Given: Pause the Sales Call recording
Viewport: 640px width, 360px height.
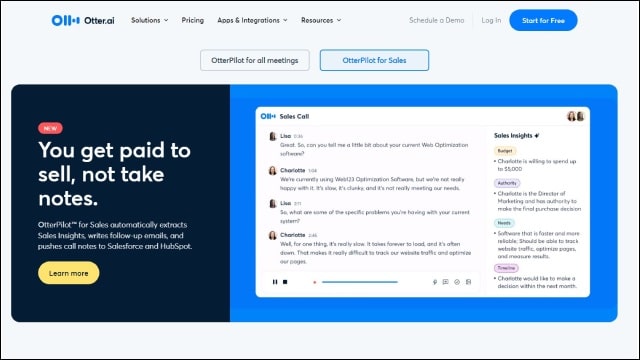Looking at the screenshot, I should click(275, 282).
